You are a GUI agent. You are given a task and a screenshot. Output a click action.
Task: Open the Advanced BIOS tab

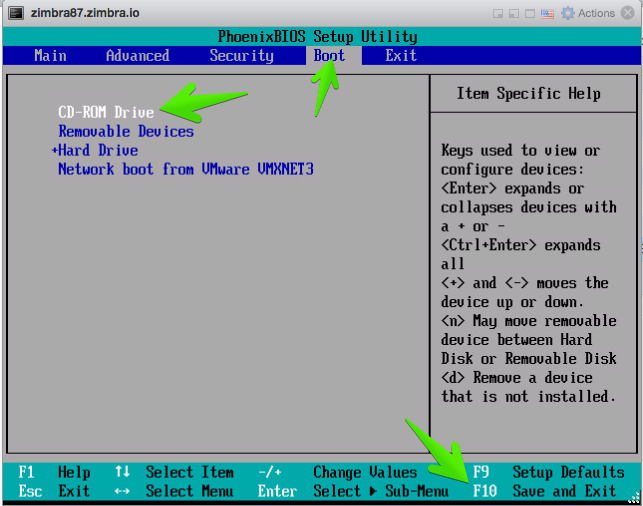[137, 55]
